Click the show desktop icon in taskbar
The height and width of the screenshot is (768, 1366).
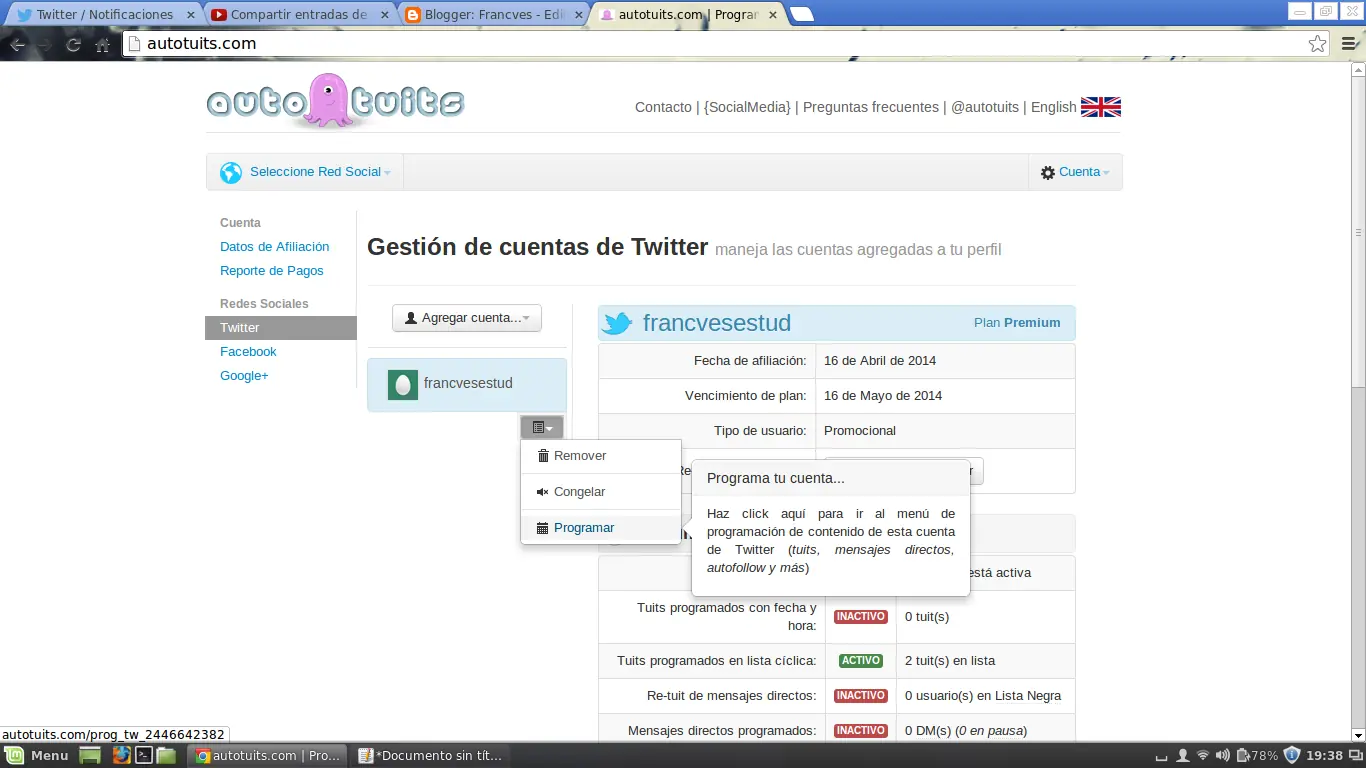pos(90,755)
